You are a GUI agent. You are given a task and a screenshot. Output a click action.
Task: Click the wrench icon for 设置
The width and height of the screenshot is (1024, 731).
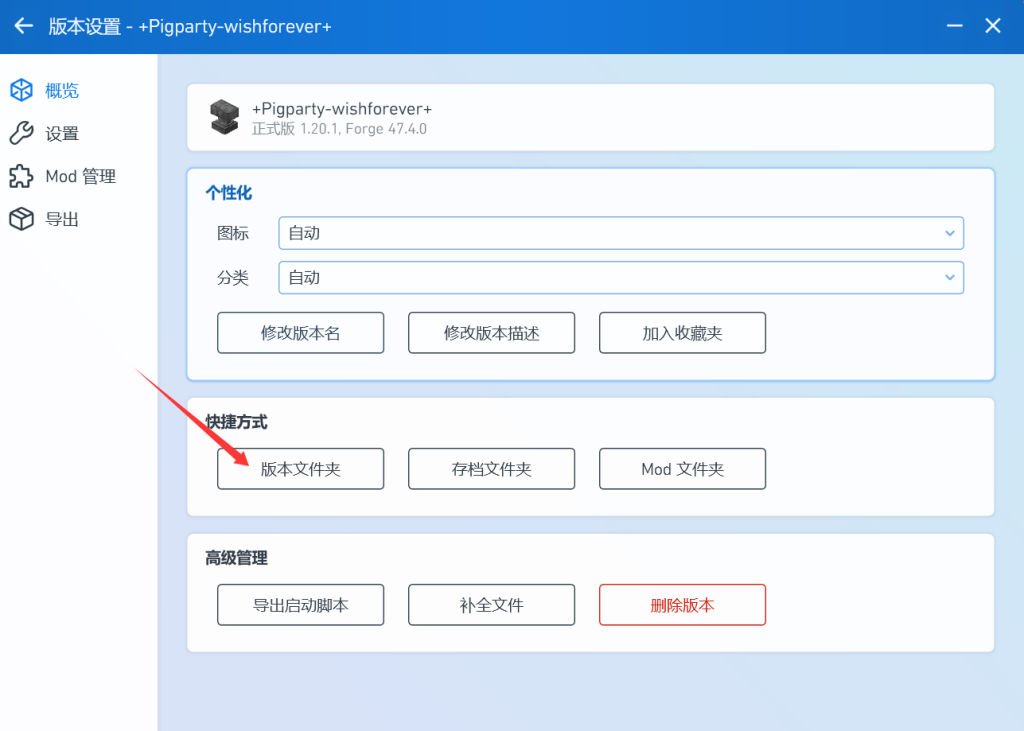(x=21, y=134)
